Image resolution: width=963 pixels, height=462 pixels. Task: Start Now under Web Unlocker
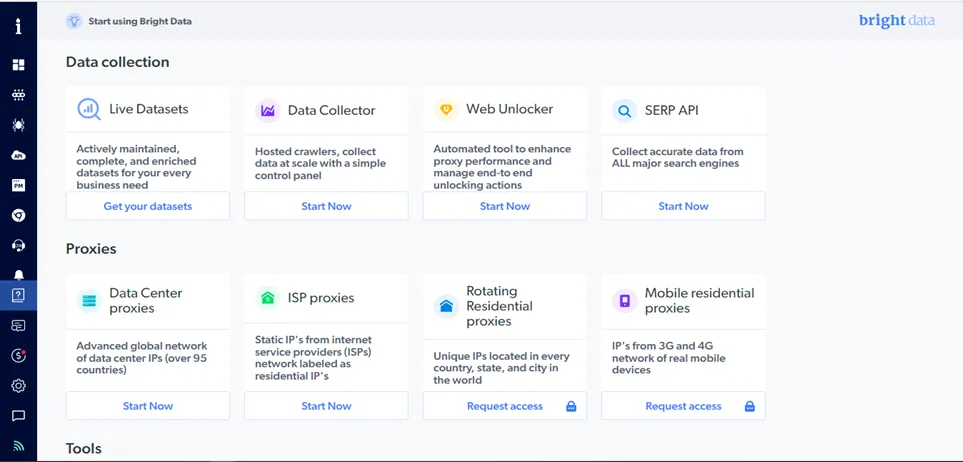[x=505, y=206]
